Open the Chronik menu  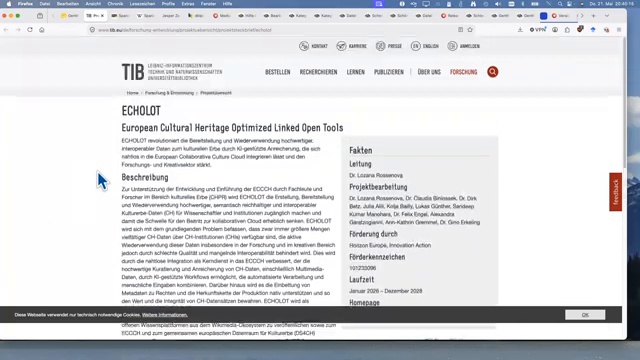[x=115, y=4]
